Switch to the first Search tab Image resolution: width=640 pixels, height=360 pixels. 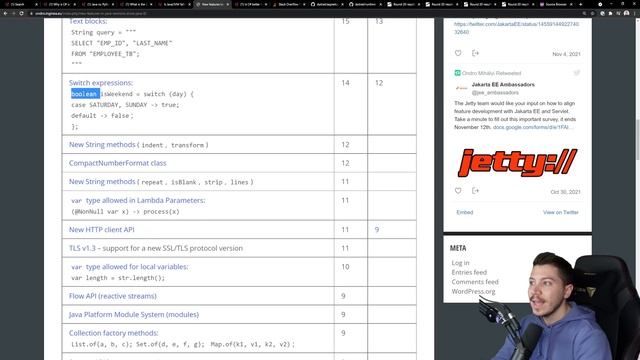[20, 4]
